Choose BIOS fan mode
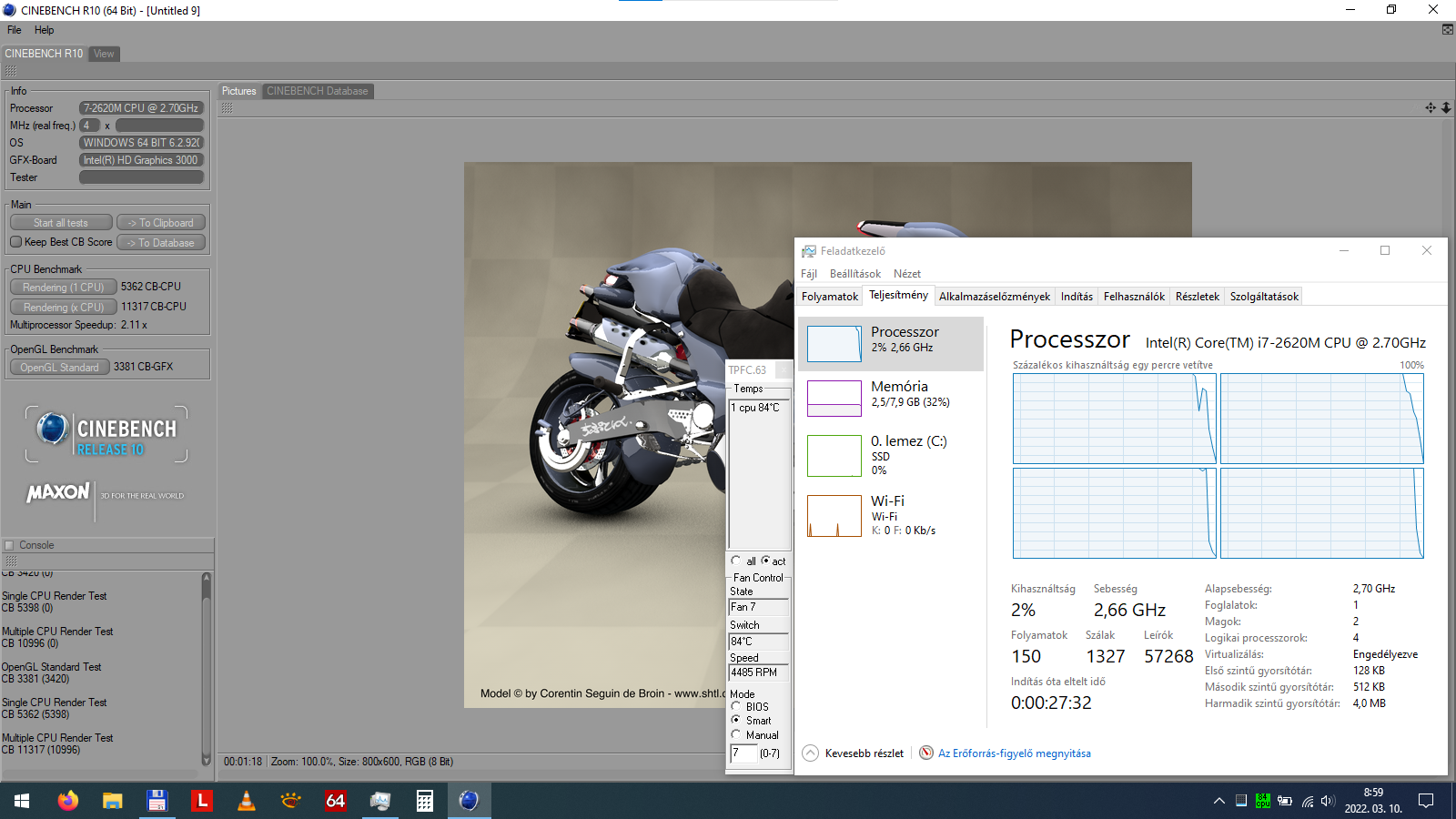1456x819 pixels. [x=736, y=706]
